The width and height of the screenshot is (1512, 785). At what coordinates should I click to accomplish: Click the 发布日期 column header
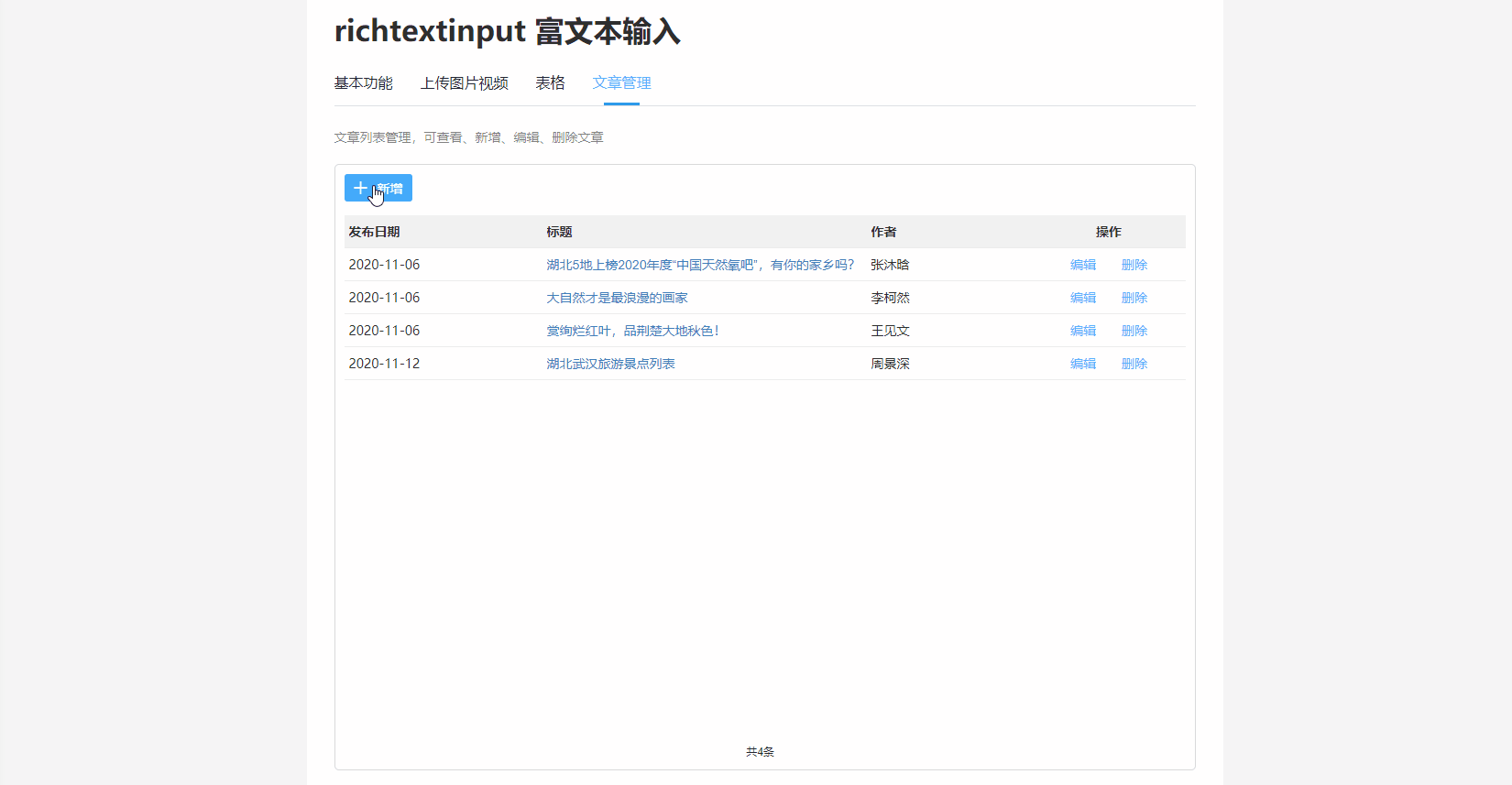coord(374,232)
